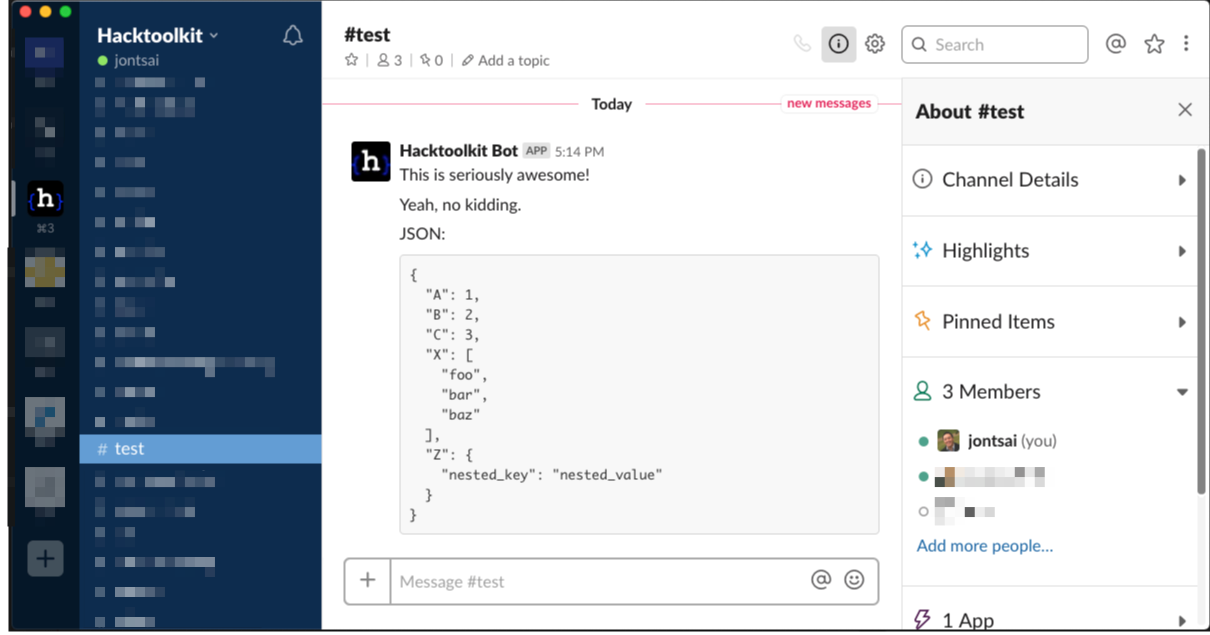Star the #test channel
The width and height of the screenshot is (1210, 635).
tap(351, 60)
